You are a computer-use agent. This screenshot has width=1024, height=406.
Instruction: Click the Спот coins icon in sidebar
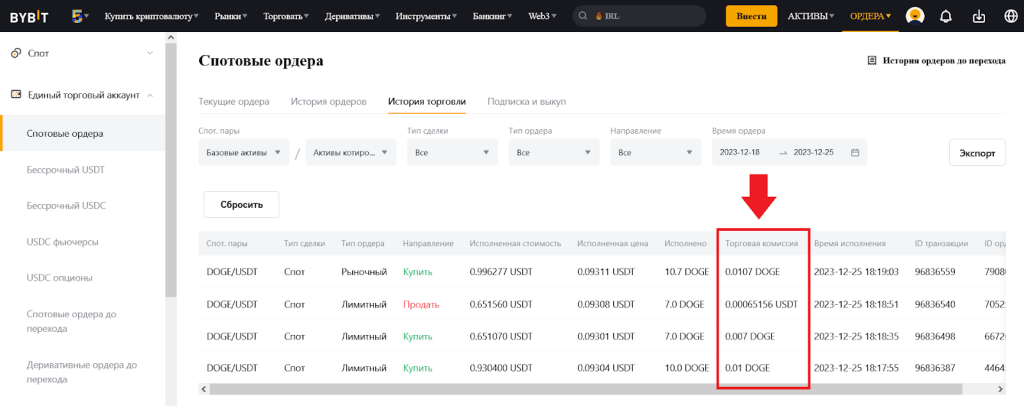pyautogui.click(x=16, y=52)
